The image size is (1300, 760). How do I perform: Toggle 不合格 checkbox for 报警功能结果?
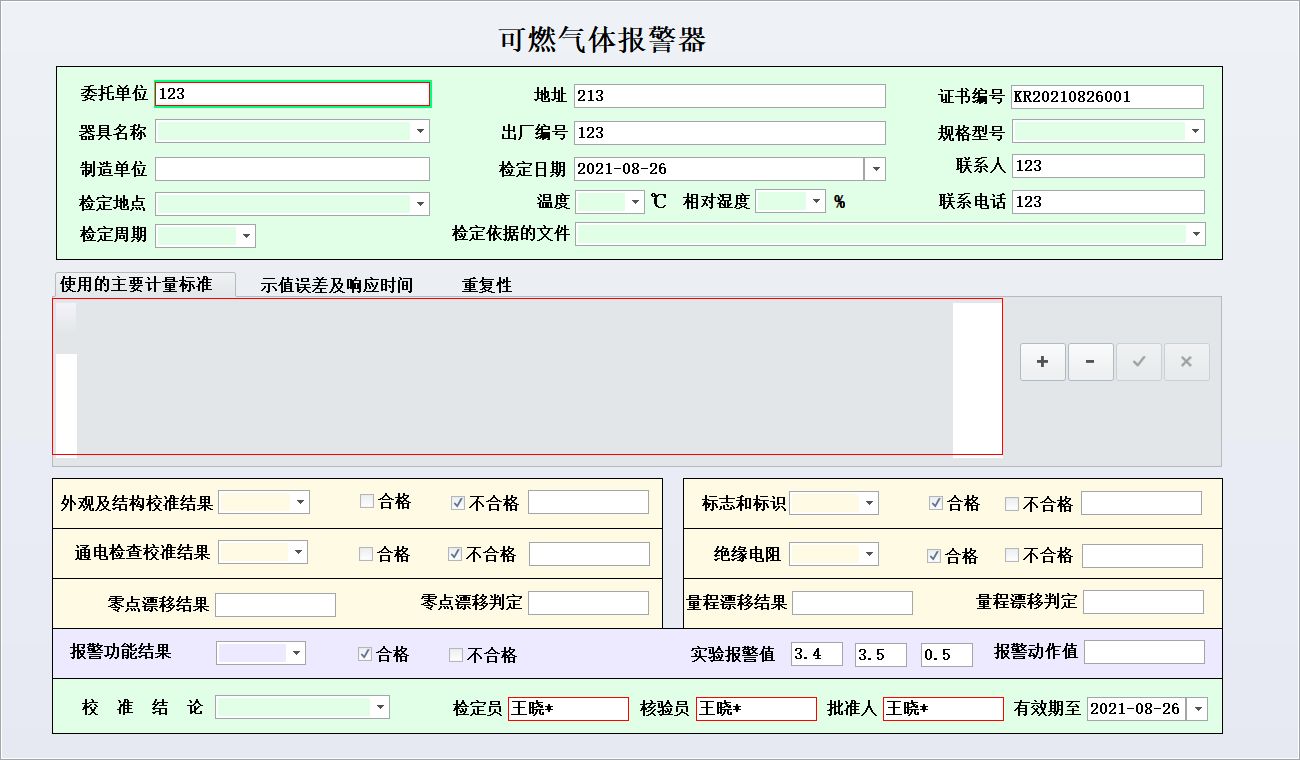[x=456, y=655]
